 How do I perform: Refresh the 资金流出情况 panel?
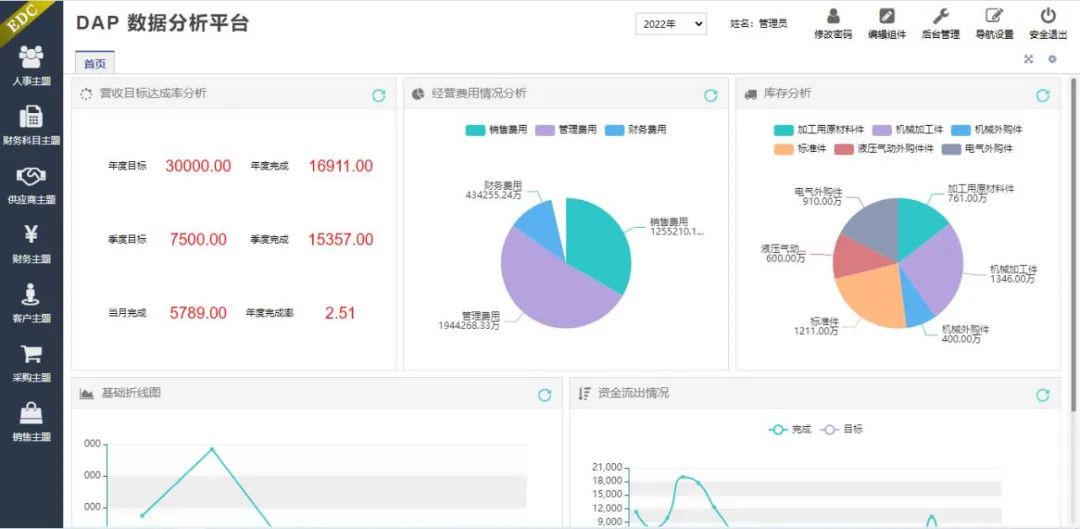[1043, 395]
